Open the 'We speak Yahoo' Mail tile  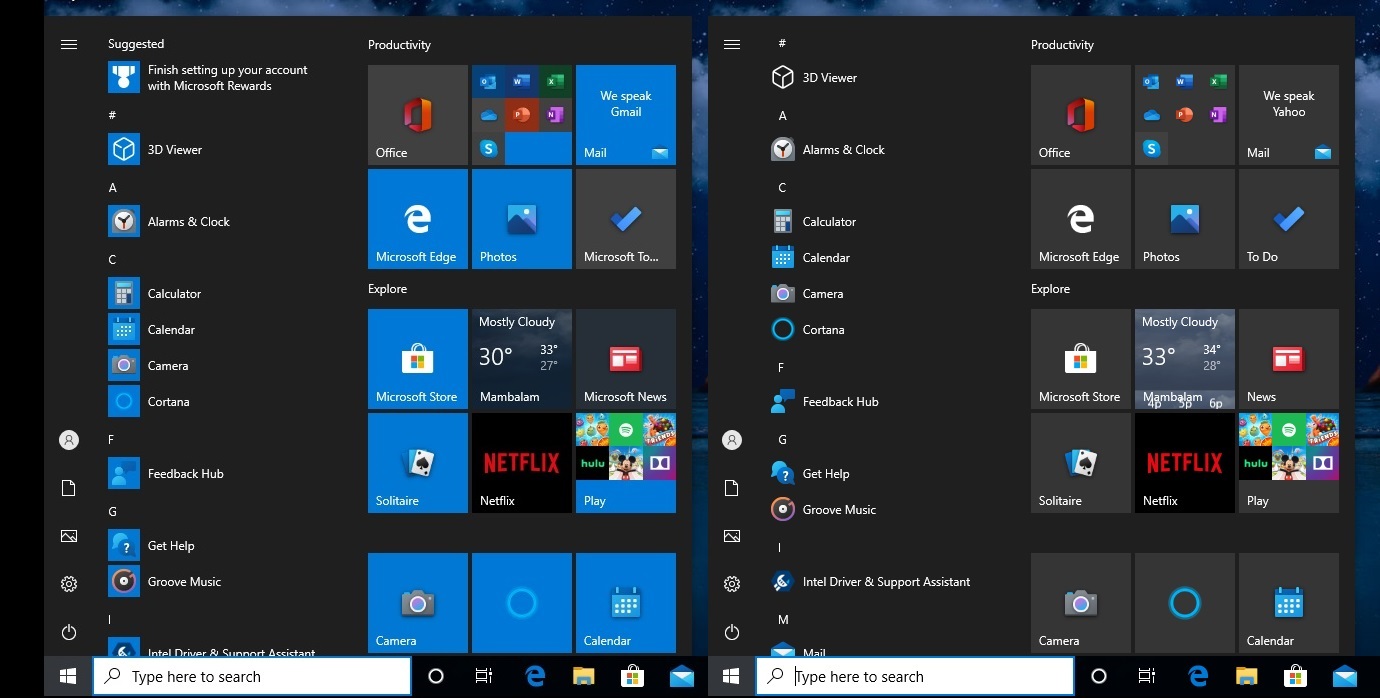tap(1288, 115)
